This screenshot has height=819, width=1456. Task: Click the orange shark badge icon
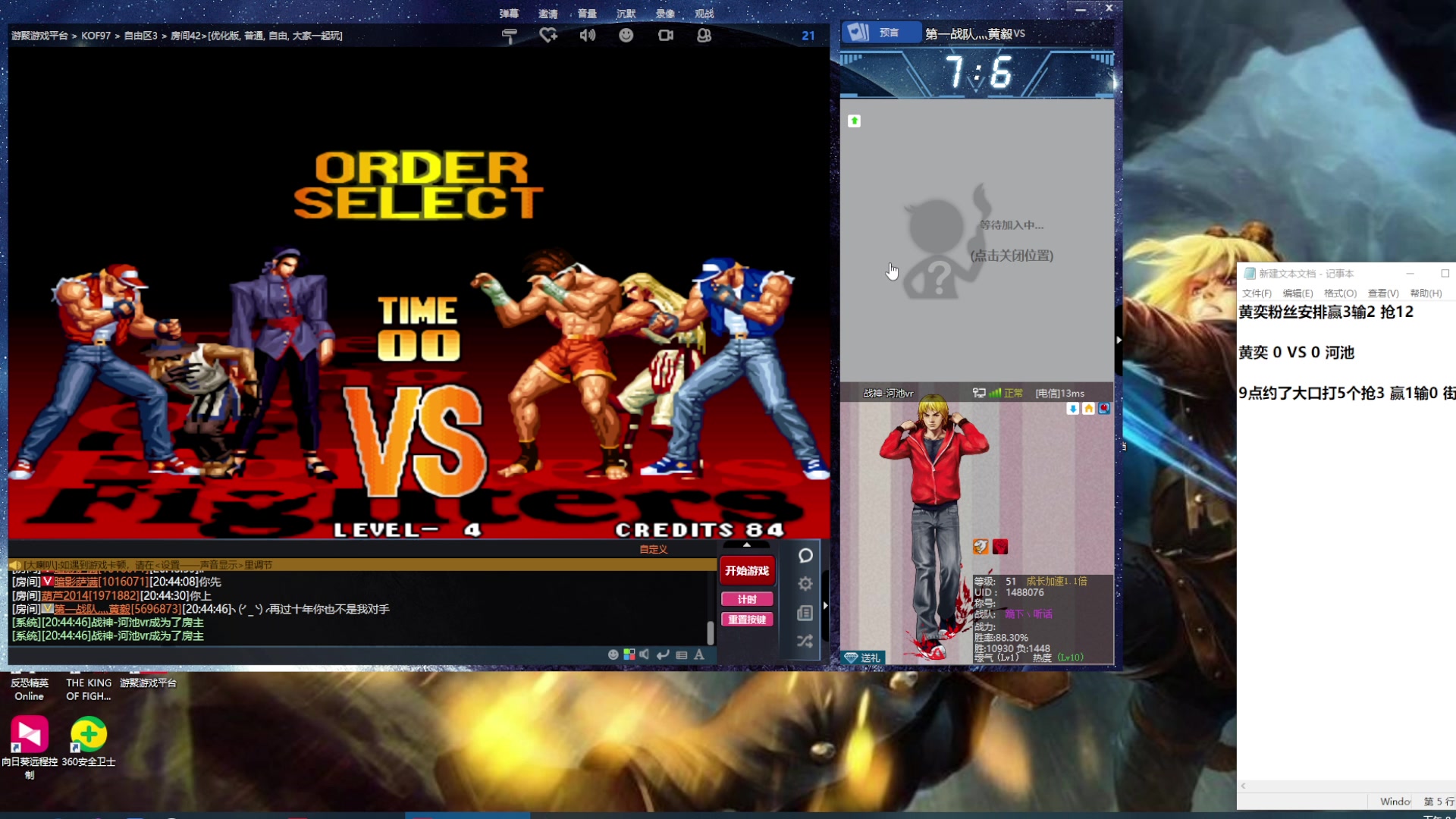(981, 547)
